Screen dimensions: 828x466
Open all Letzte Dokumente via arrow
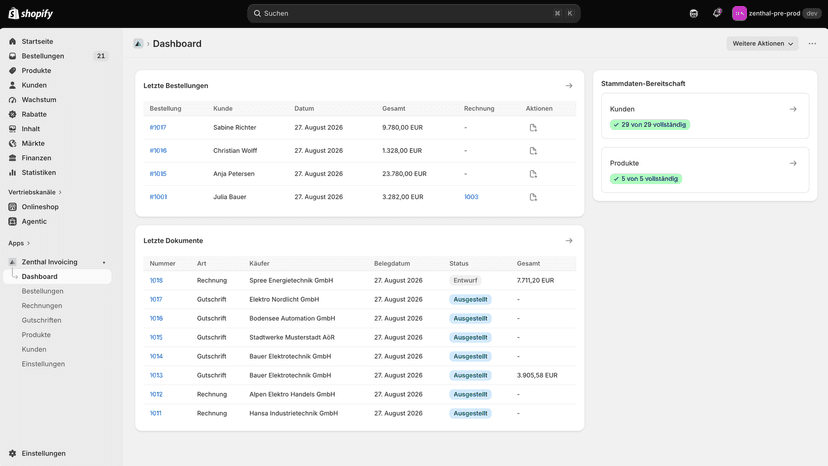click(569, 240)
